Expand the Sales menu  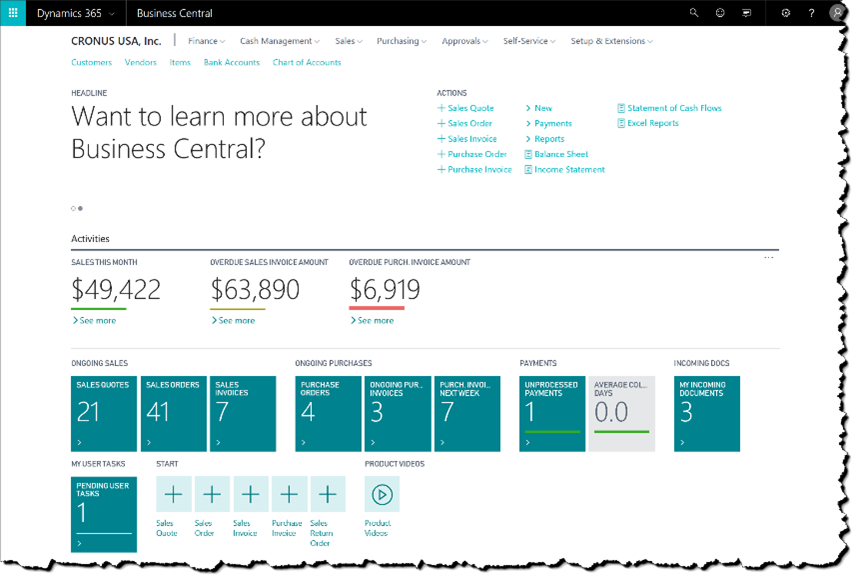click(x=349, y=41)
